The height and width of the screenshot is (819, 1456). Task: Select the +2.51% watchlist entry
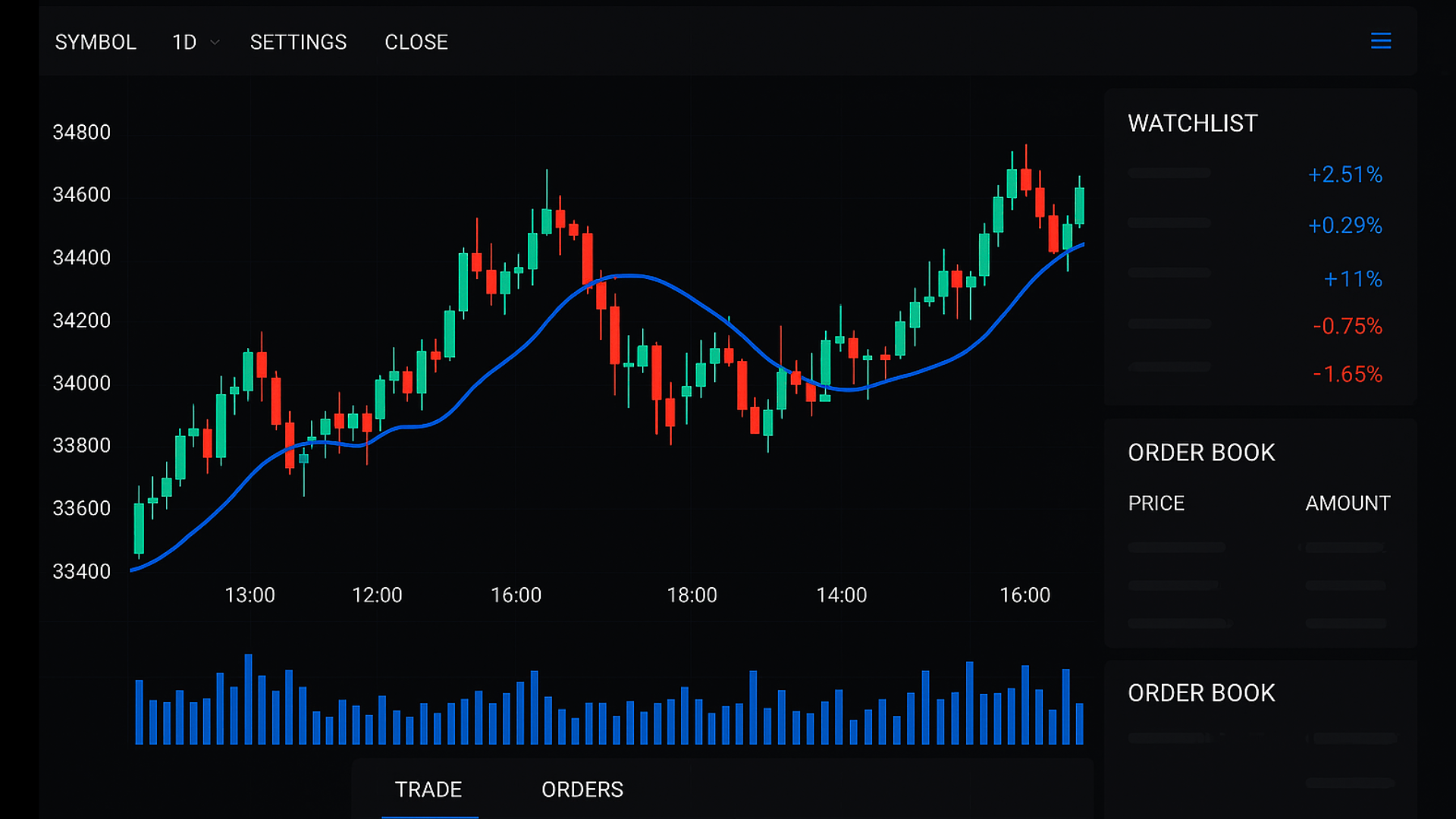pos(1345,174)
